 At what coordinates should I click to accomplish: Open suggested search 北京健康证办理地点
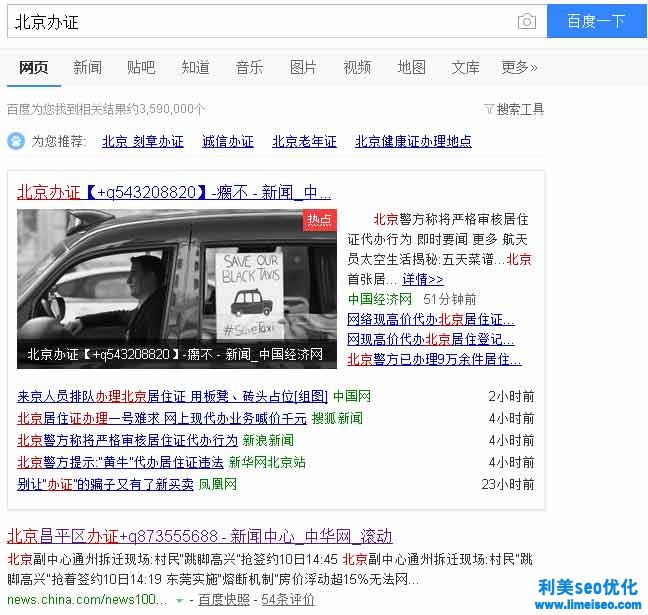pos(413,142)
